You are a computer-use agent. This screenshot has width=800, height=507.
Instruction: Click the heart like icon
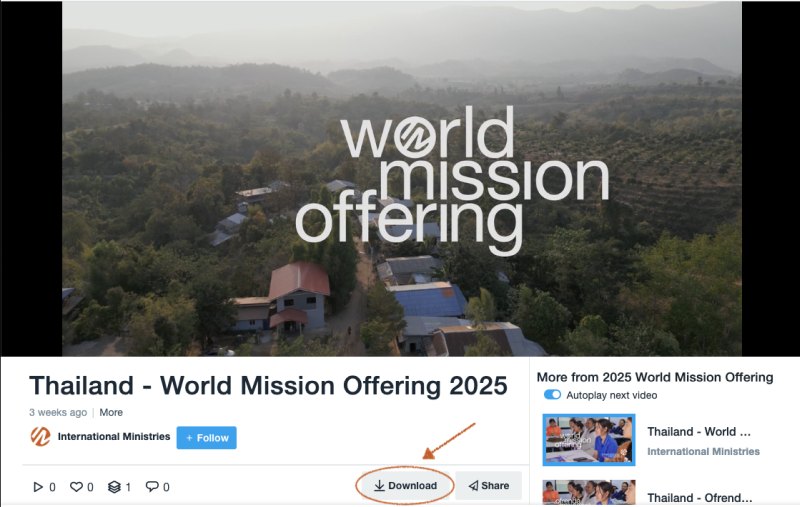click(x=76, y=487)
